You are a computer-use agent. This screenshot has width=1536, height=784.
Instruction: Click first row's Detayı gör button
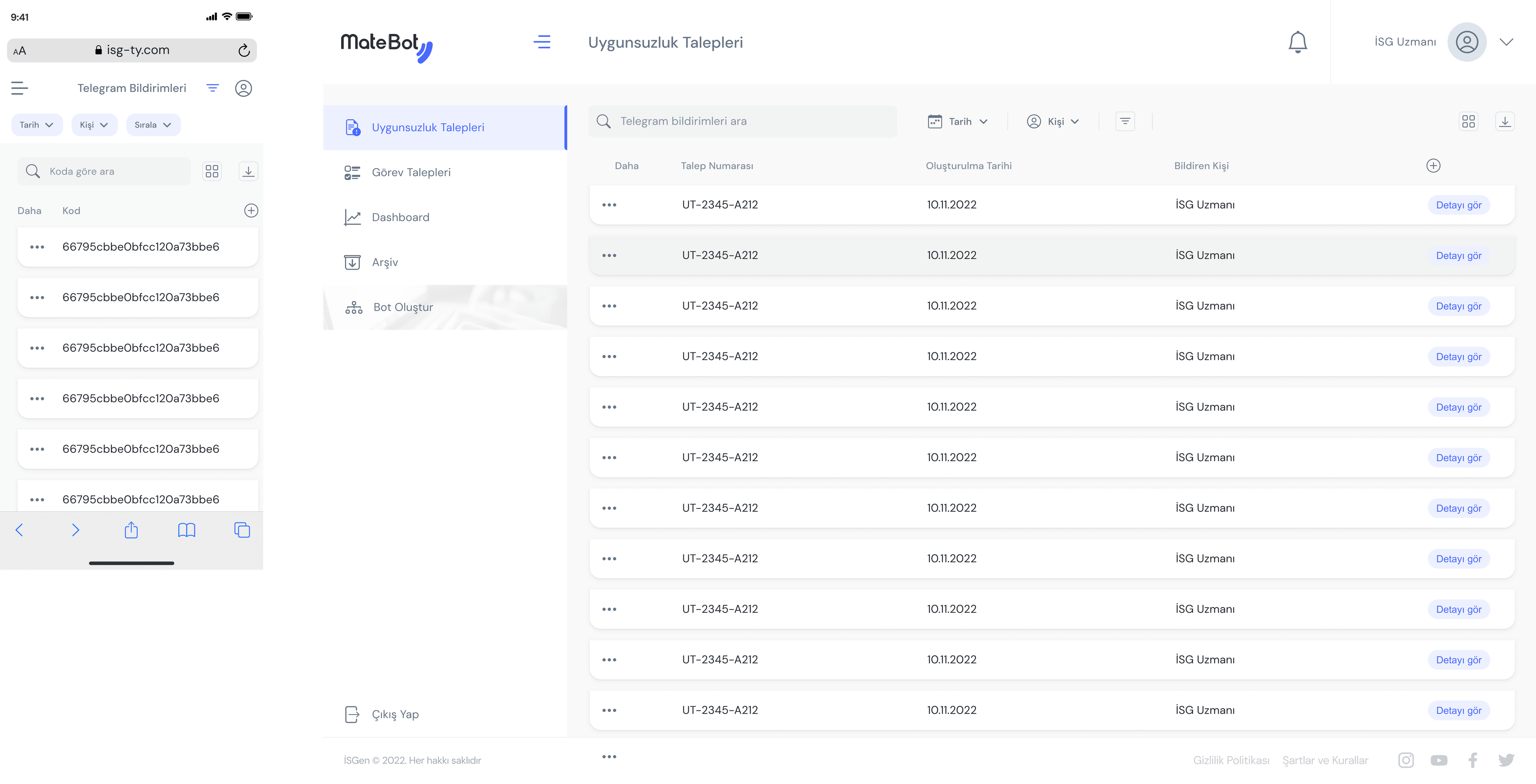pos(1458,204)
